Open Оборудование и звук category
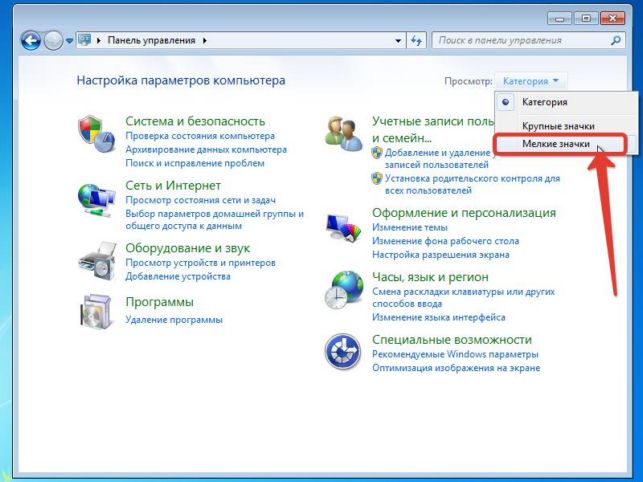This screenshot has width=643, height=482. click(187, 248)
